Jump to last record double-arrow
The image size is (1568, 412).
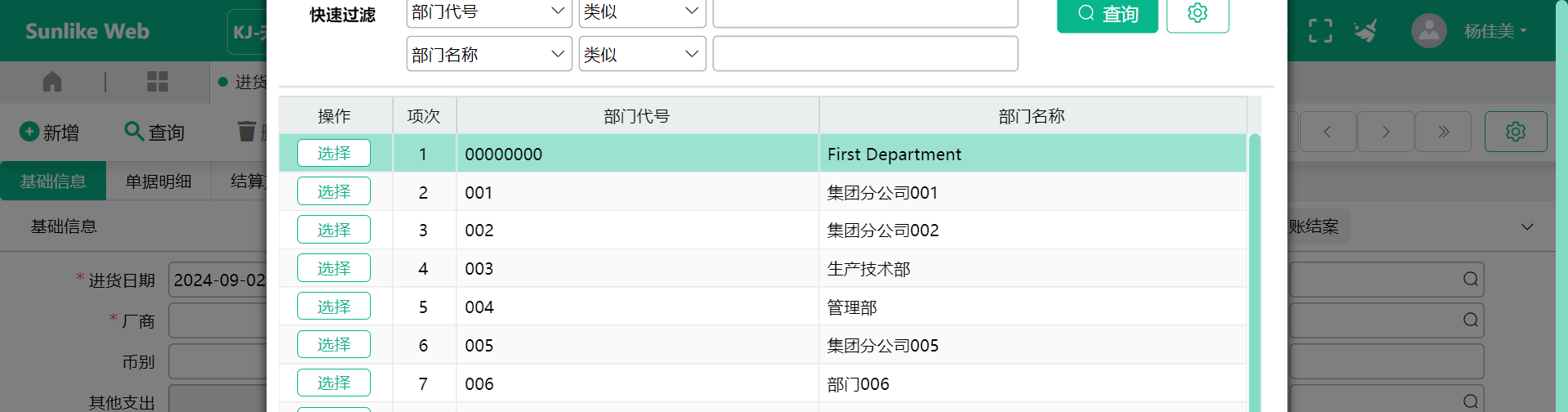coord(1444,132)
